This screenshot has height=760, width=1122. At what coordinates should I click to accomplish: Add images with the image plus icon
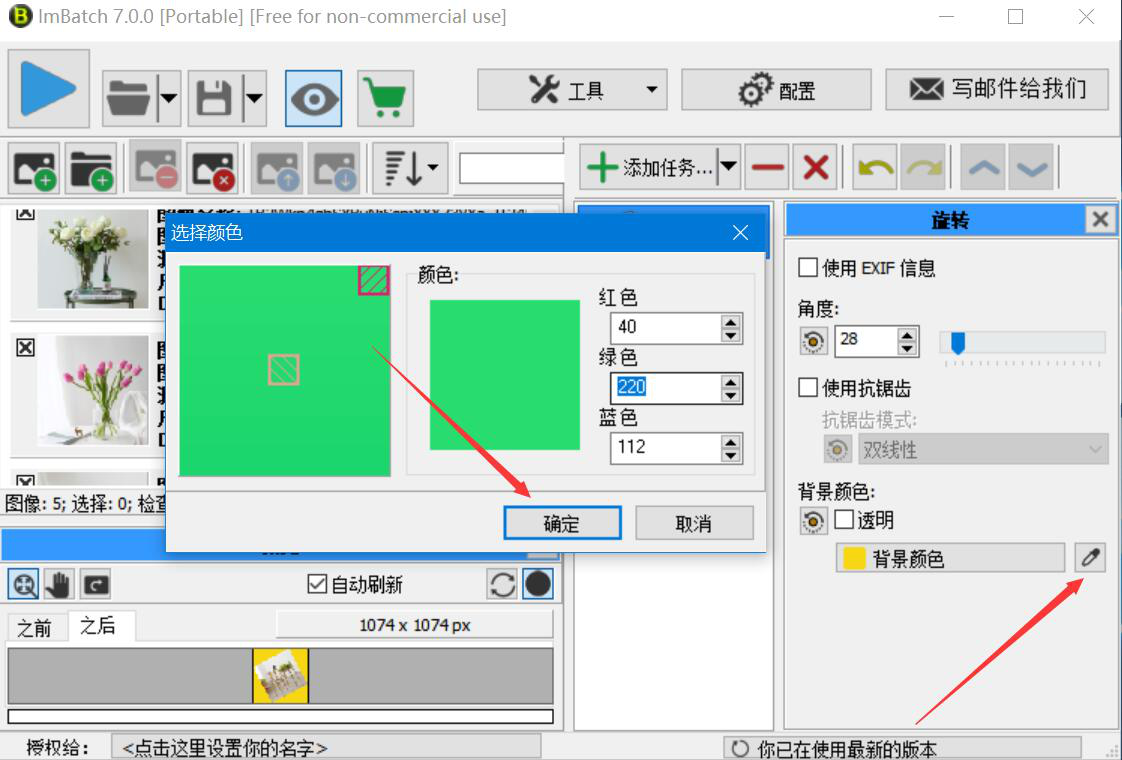coord(35,169)
